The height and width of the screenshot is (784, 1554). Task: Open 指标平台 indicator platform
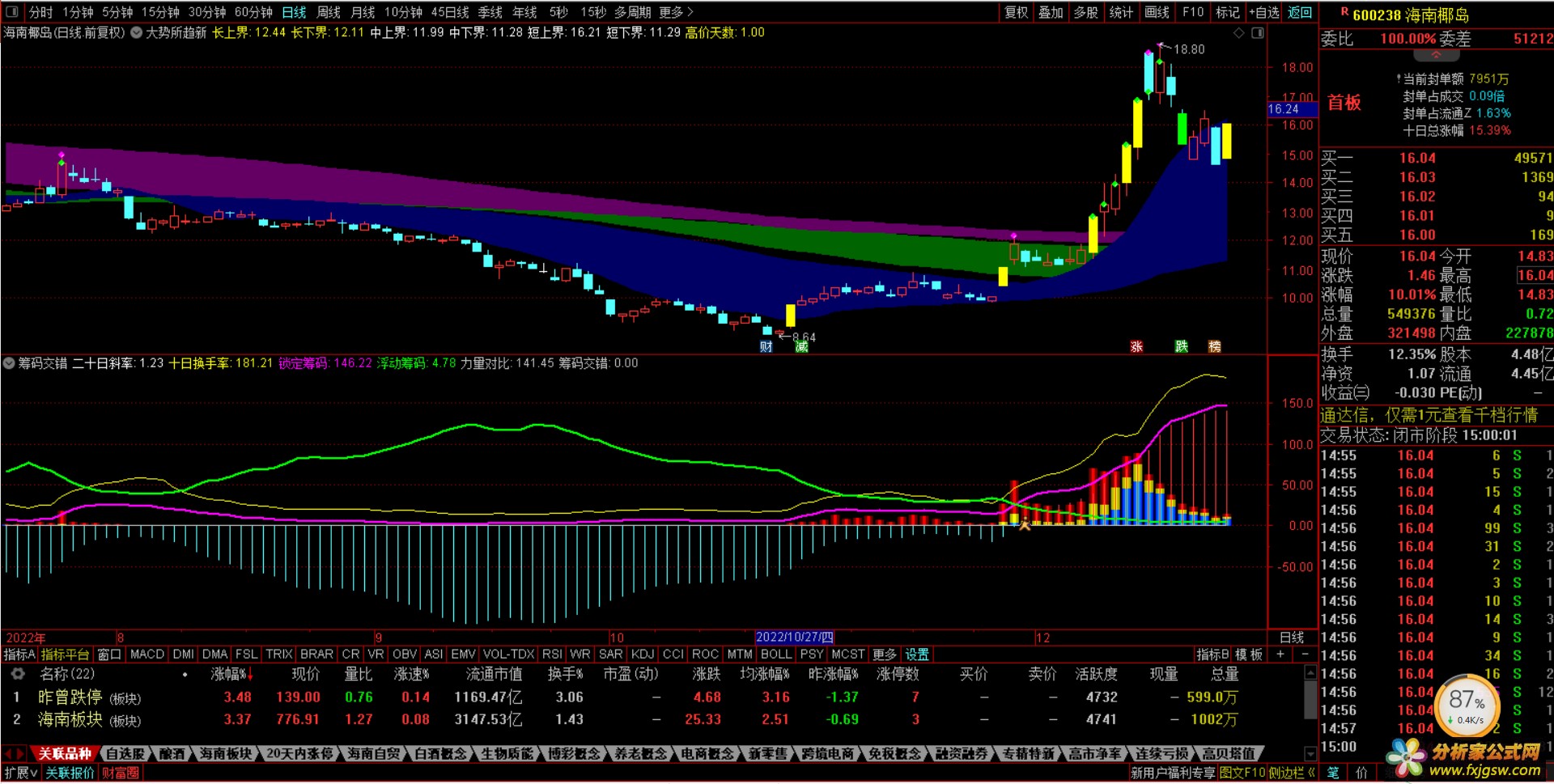(x=65, y=654)
